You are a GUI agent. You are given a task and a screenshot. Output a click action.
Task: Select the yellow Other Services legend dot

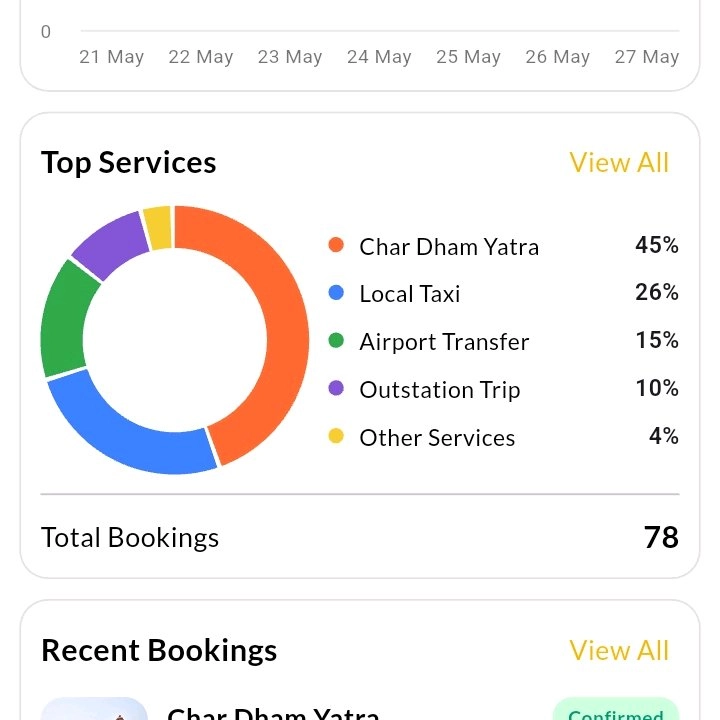click(336, 436)
